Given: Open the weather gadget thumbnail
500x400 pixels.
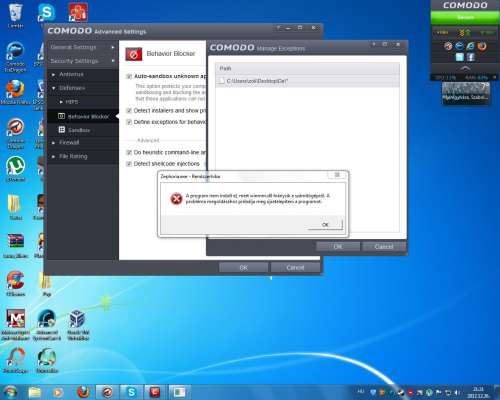Looking at the screenshot, I should pos(466,93).
